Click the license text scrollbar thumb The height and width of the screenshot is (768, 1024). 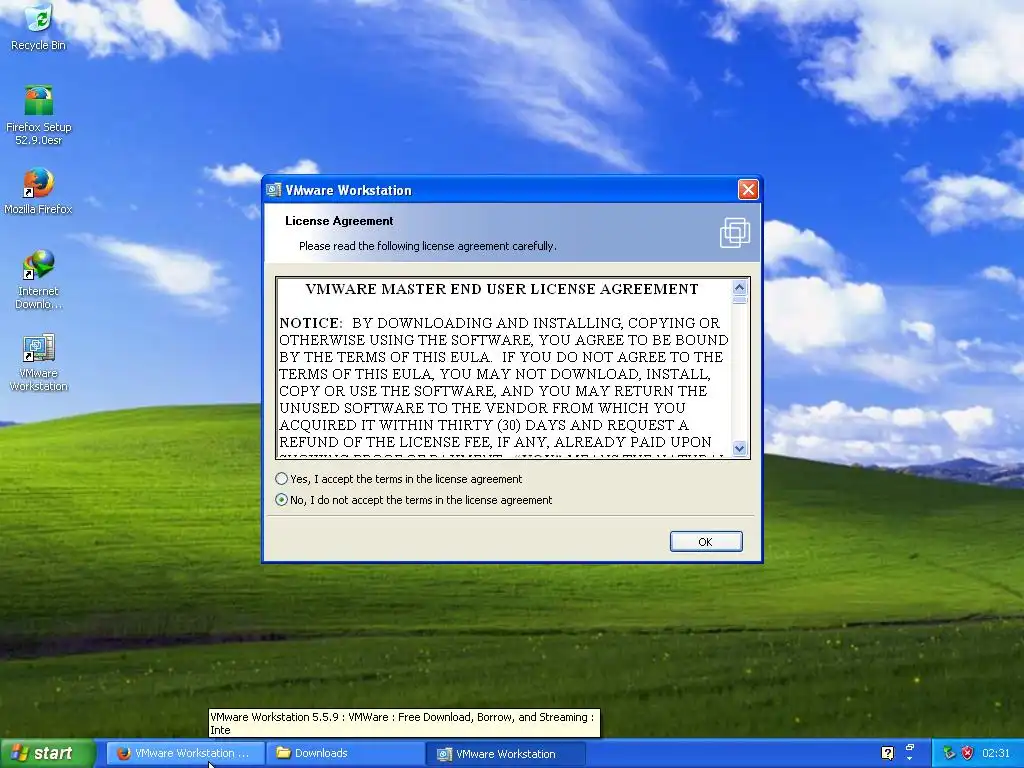point(739,300)
